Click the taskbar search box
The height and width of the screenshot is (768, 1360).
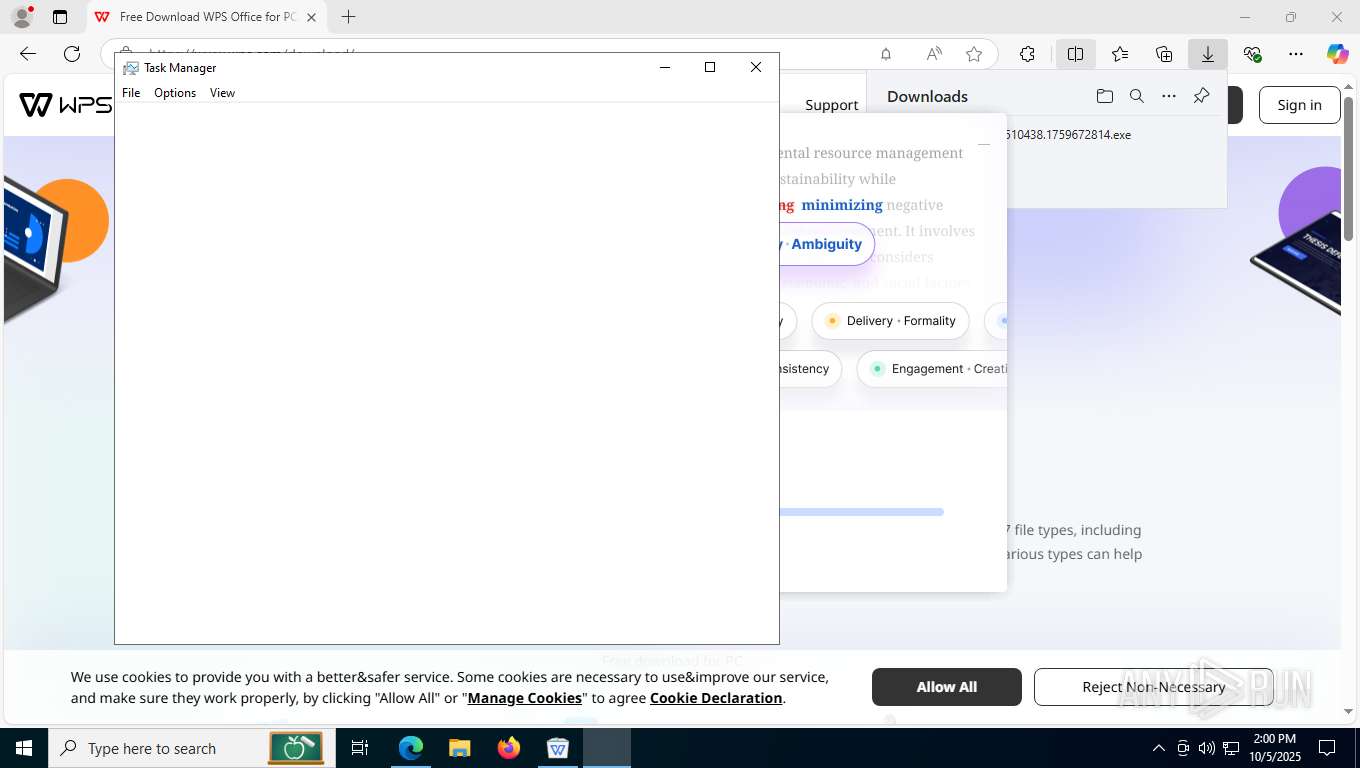(x=190, y=748)
